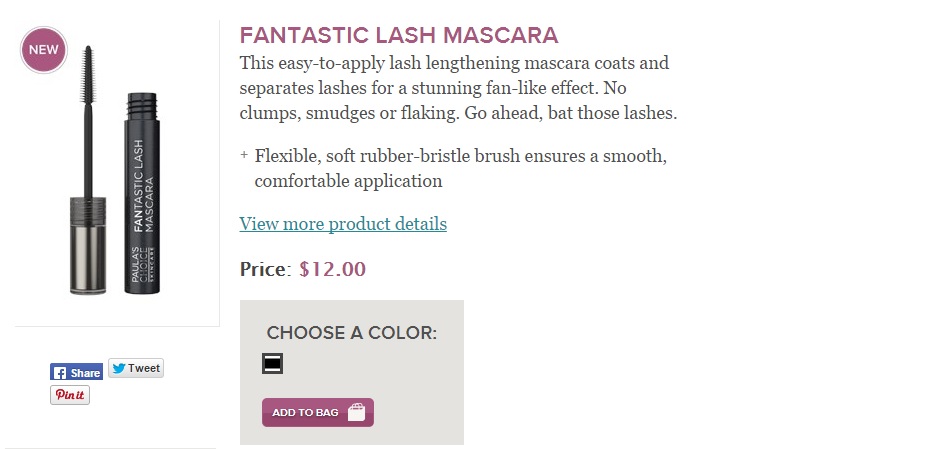Open View more product details link

343,224
